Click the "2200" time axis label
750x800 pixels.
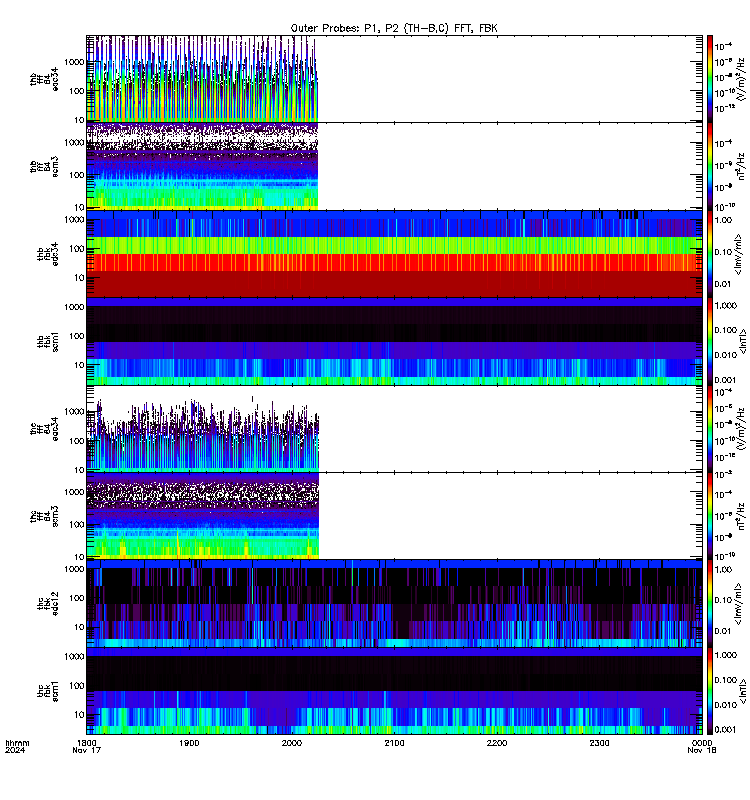point(497,743)
